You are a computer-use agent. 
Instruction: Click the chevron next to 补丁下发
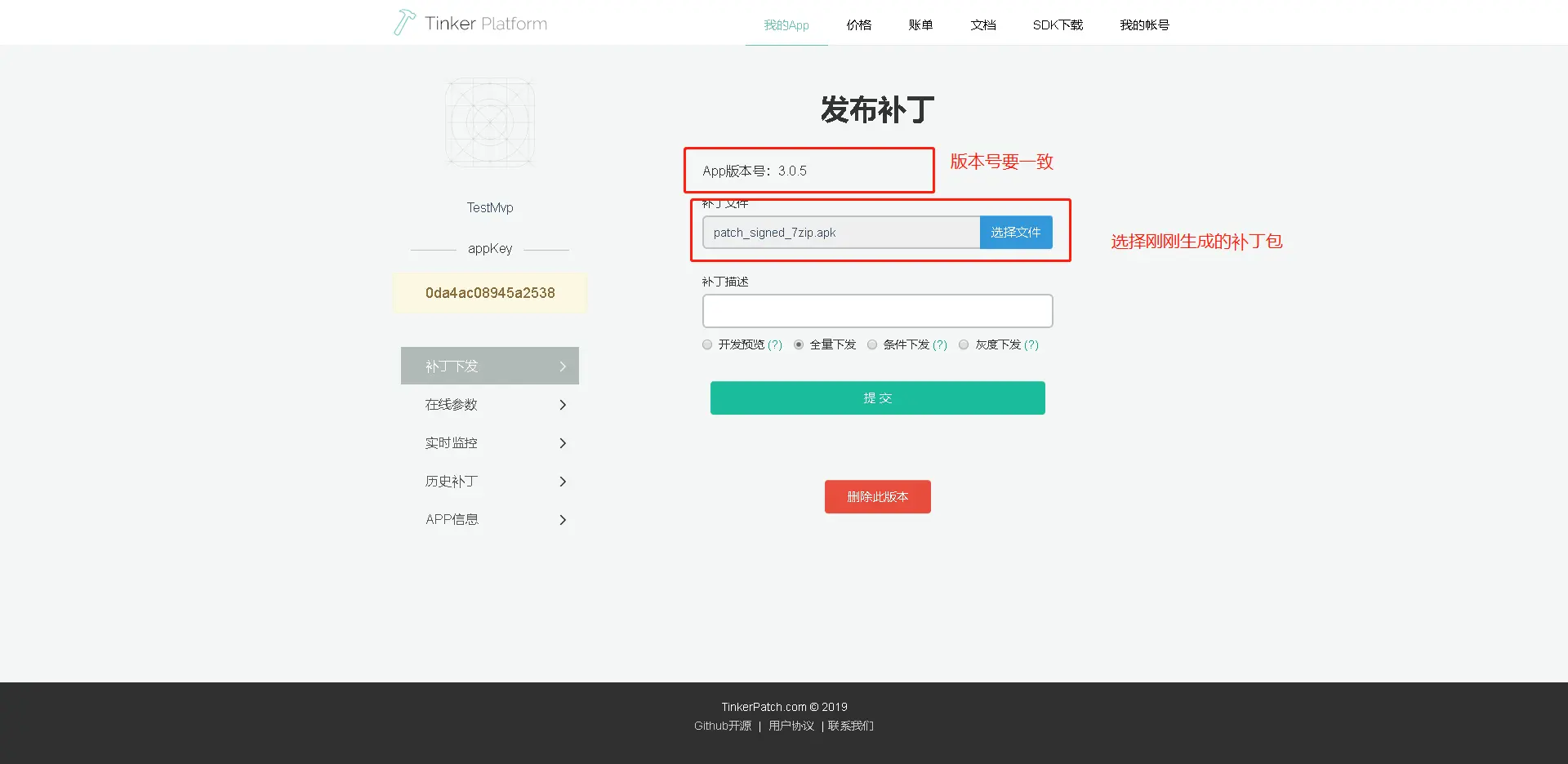tap(563, 366)
